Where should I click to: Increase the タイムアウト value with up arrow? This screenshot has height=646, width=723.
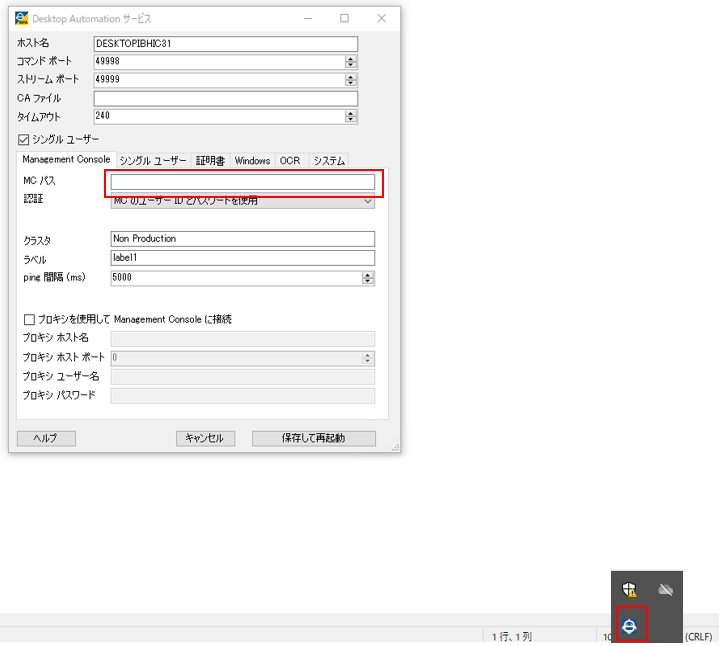click(351, 113)
